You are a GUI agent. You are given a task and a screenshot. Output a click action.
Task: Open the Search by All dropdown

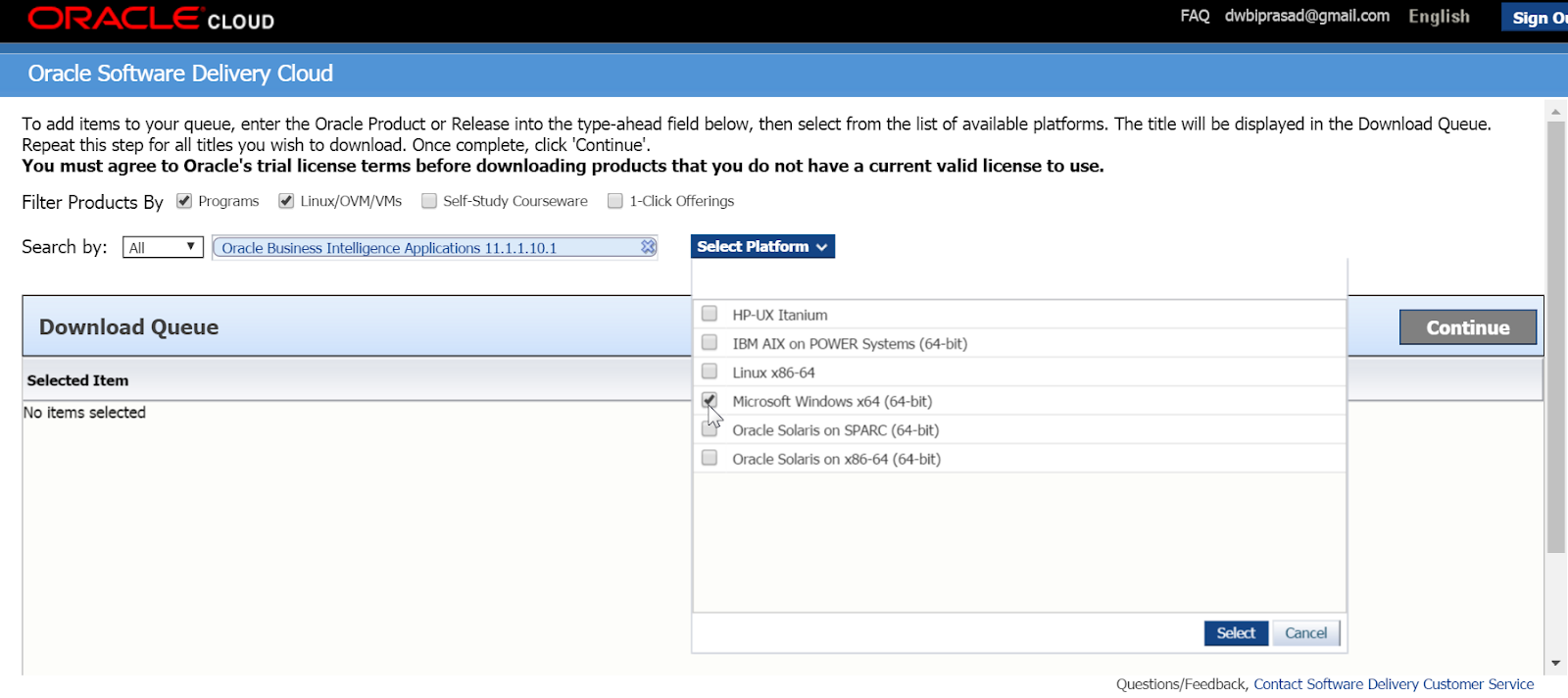(x=163, y=247)
